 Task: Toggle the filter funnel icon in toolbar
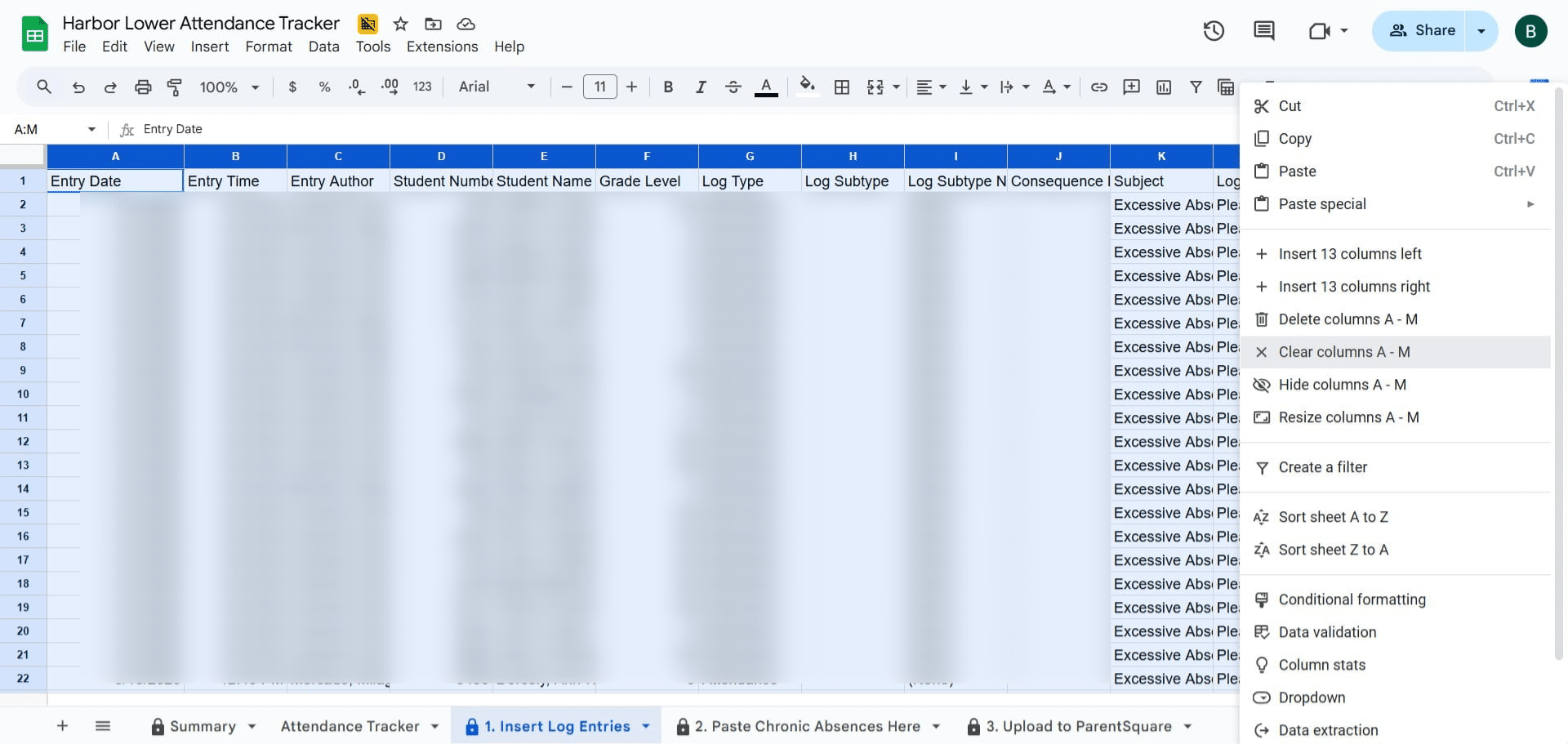(x=1196, y=87)
